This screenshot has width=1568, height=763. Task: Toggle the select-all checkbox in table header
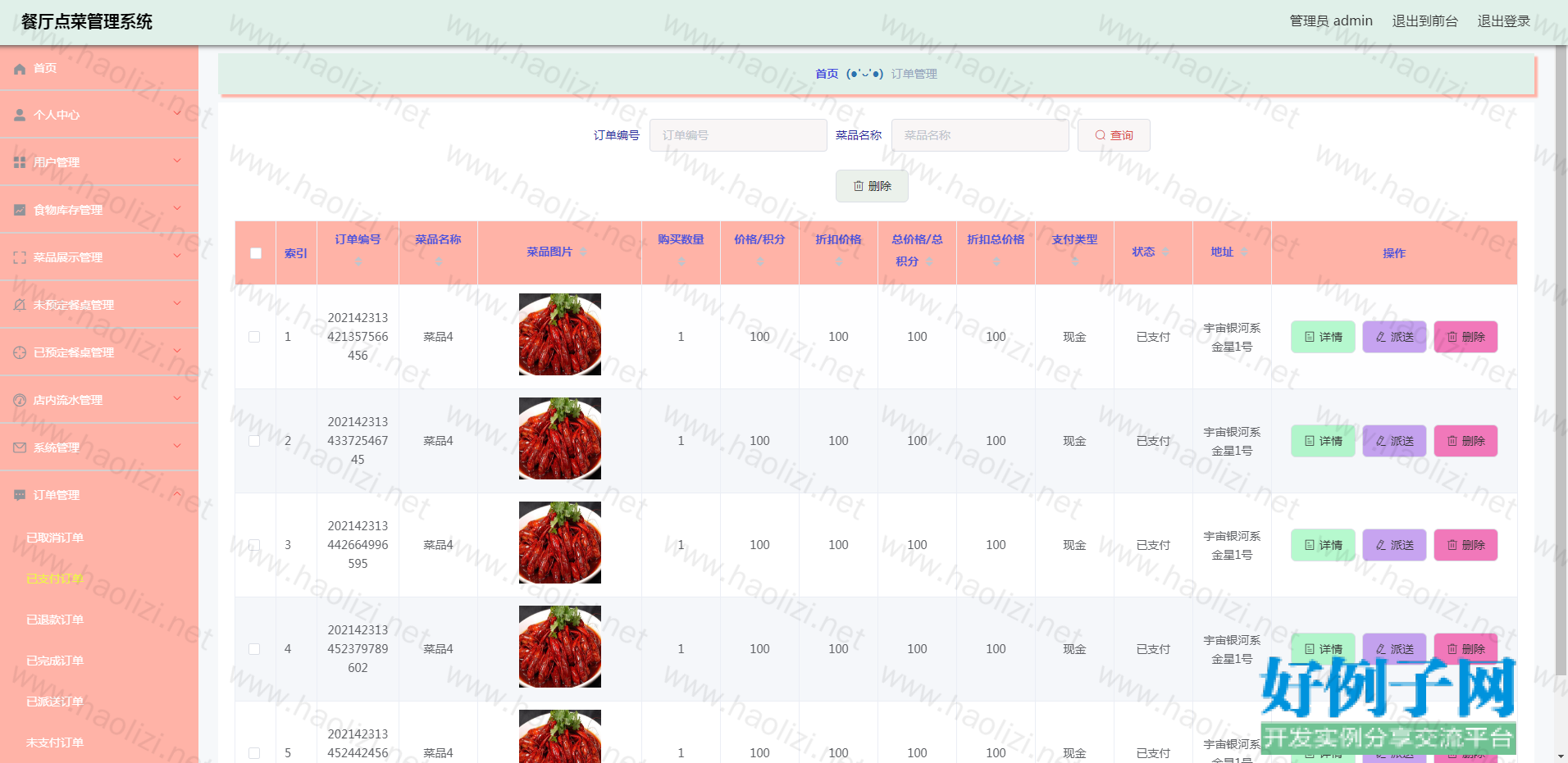256,253
